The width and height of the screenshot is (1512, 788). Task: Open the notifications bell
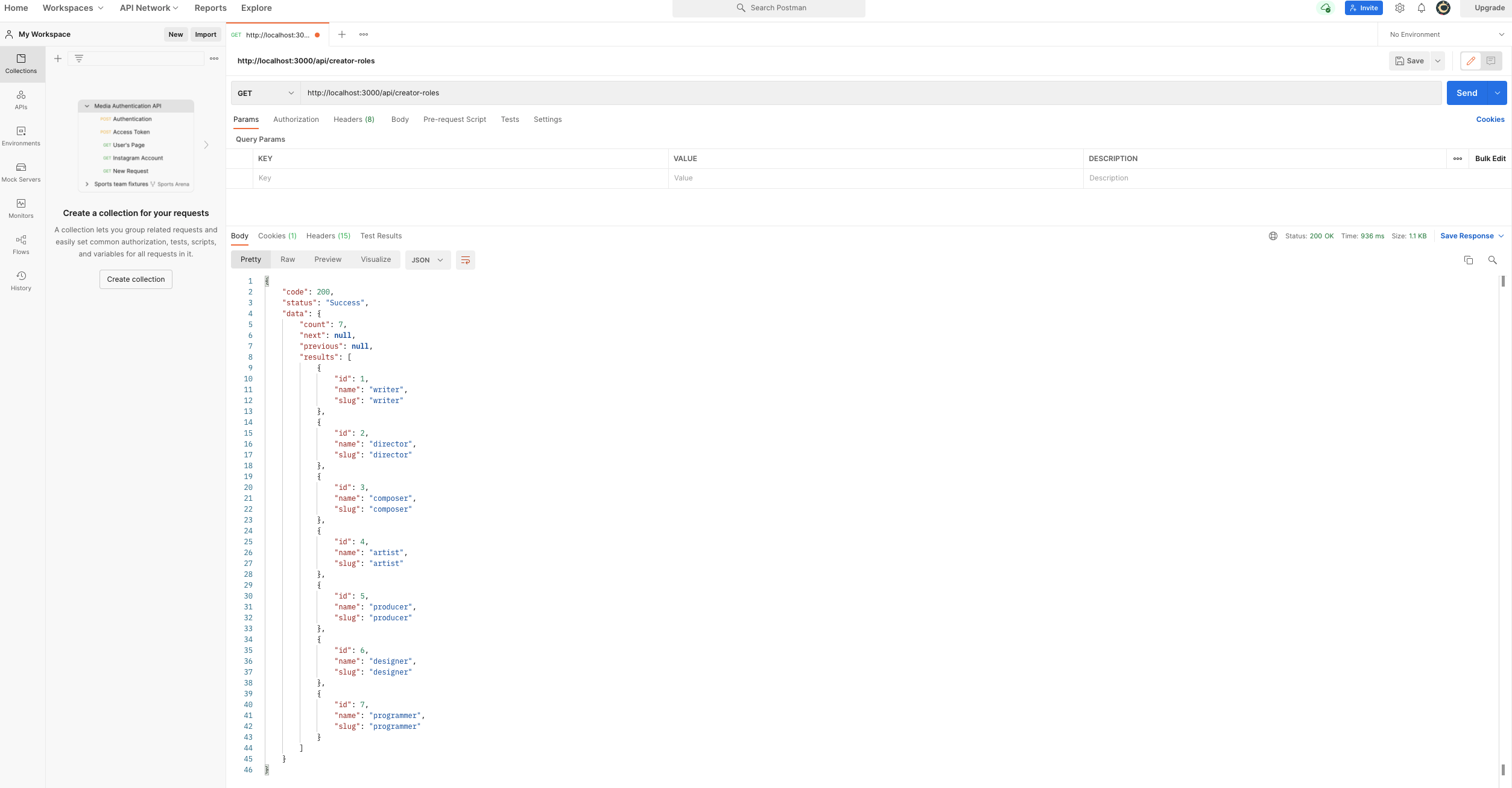1422,8
